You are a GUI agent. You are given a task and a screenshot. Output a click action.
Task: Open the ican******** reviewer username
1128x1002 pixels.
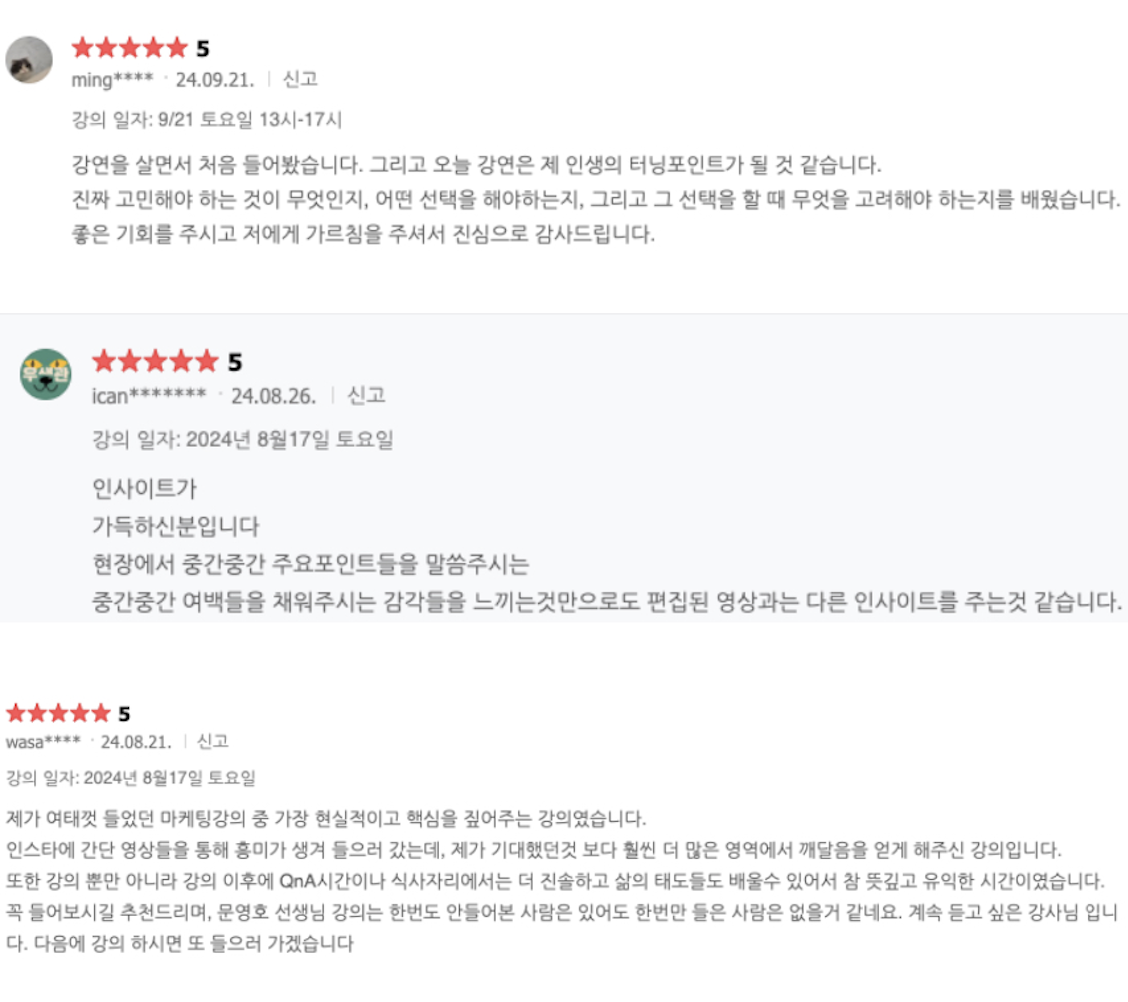(149, 396)
